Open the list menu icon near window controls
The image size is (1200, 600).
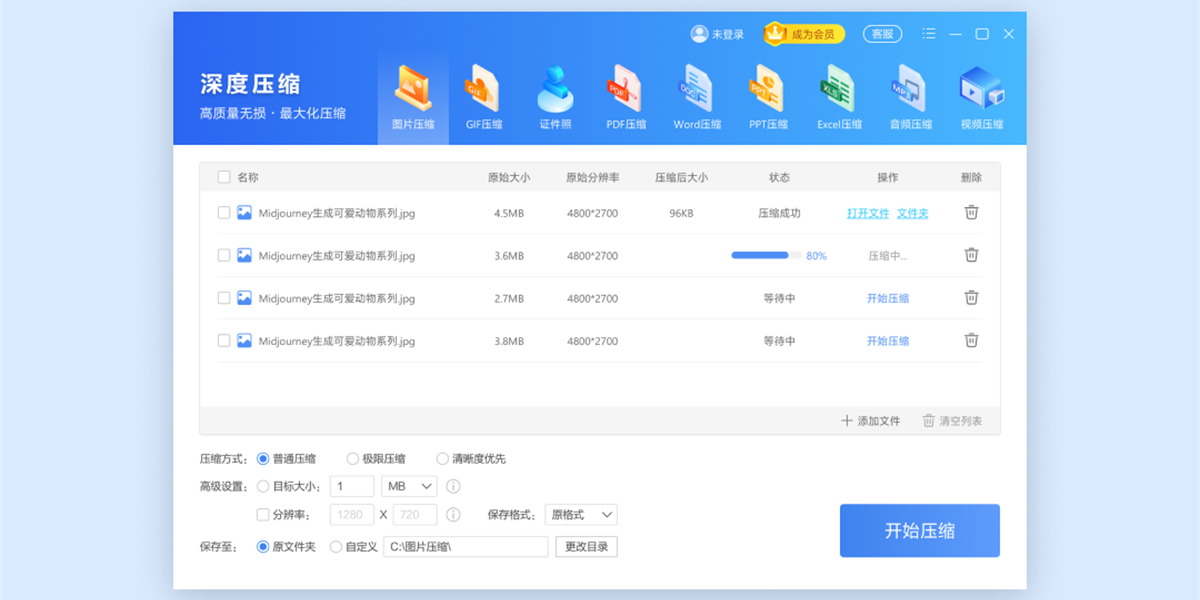(928, 33)
